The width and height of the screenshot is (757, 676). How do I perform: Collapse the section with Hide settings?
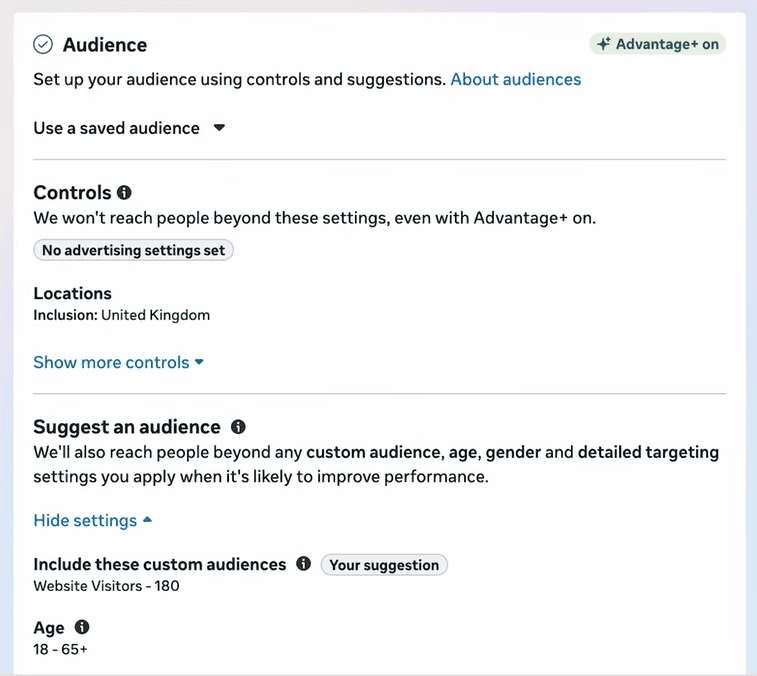(92, 520)
